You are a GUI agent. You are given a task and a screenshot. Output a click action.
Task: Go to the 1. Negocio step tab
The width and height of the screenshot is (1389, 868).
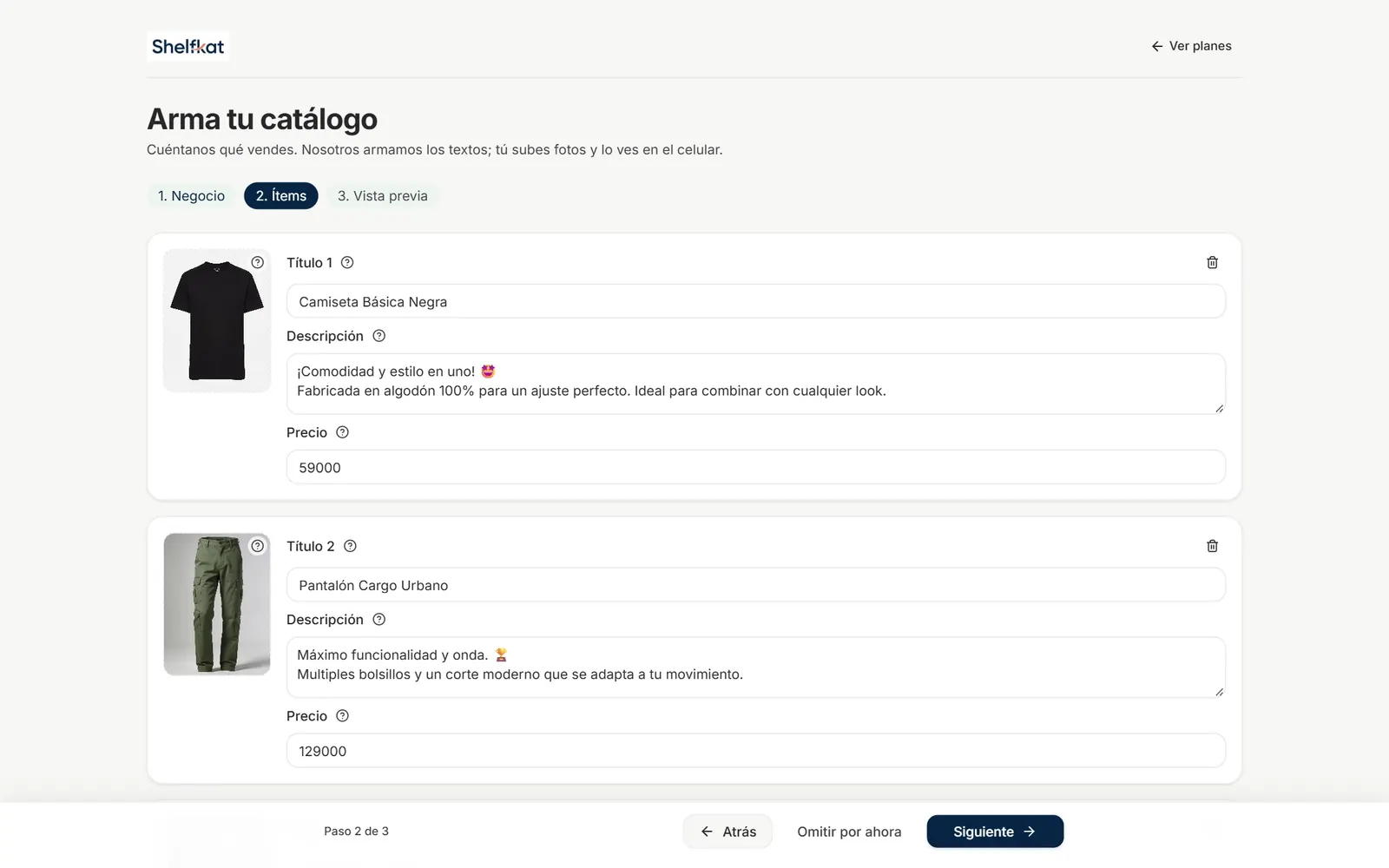pos(191,196)
